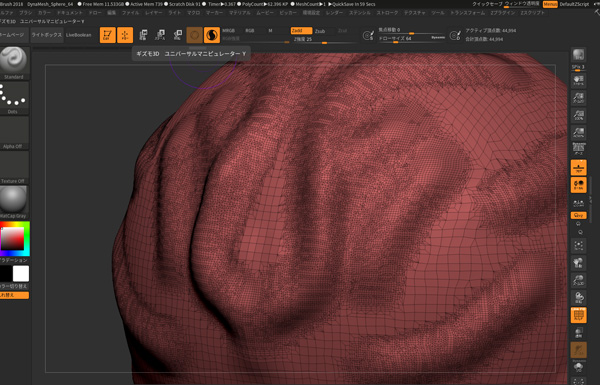Open the Standard brush picker
The height and width of the screenshot is (385, 600).
point(14,63)
